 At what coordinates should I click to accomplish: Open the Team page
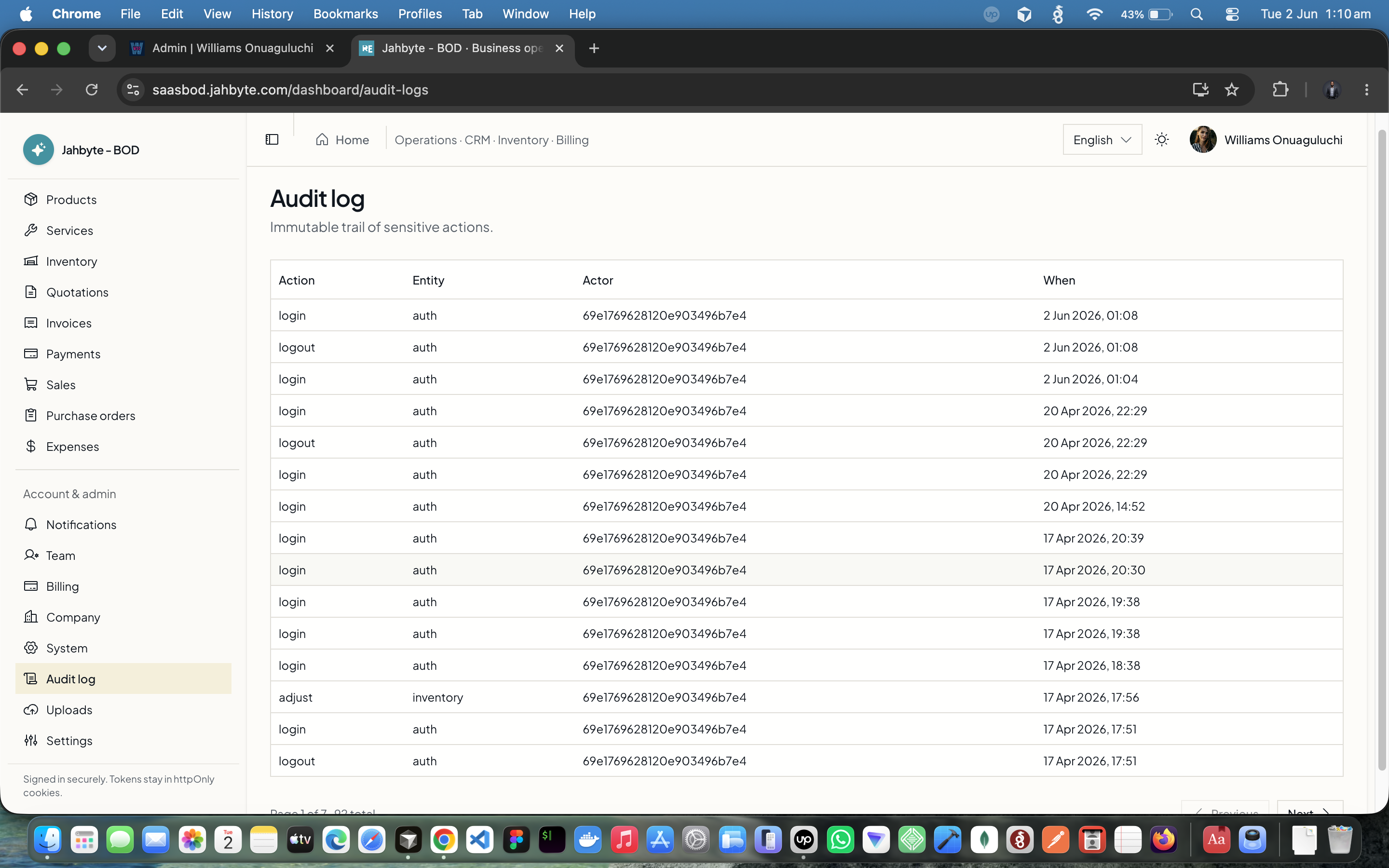(x=123, y=555)
